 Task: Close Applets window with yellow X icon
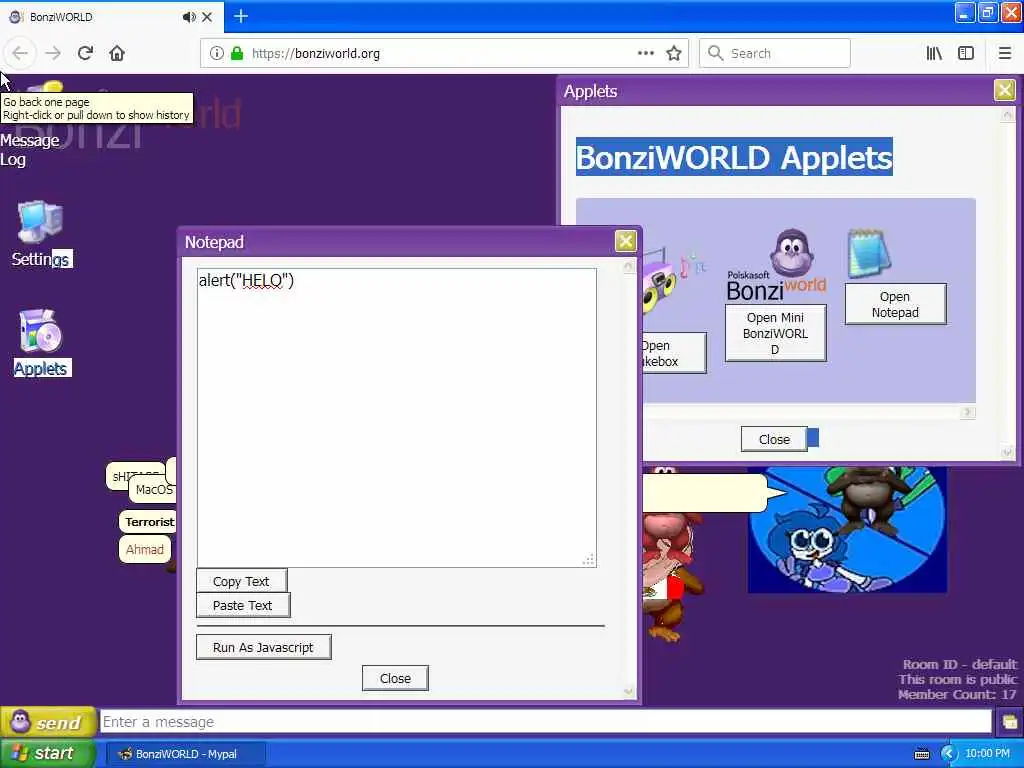point(1004,89)
